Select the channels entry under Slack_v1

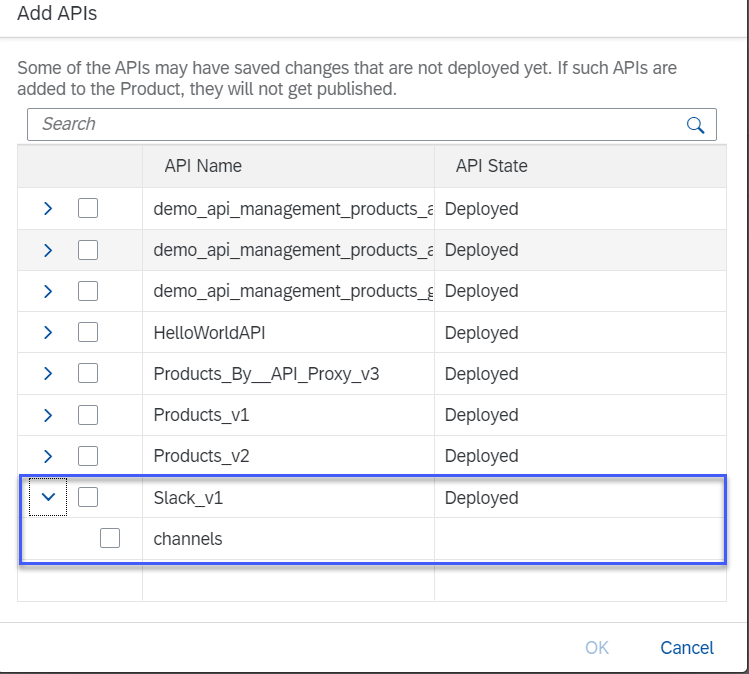pyautogui.click(x=188, y=539)
